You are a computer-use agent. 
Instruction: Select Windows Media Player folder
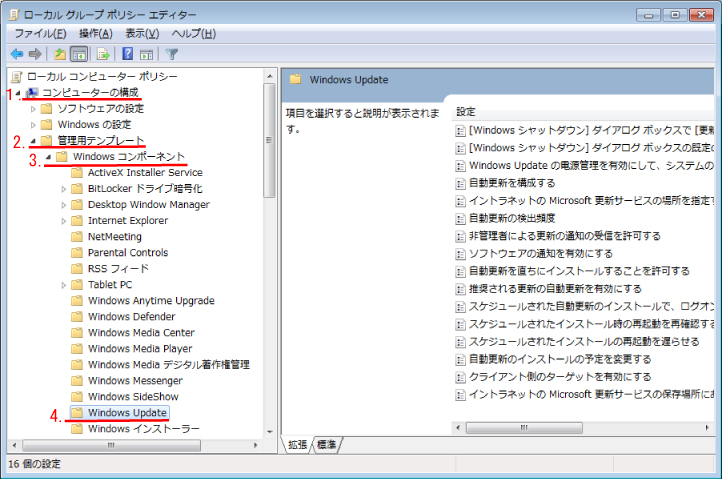click(x=140, y=349)
